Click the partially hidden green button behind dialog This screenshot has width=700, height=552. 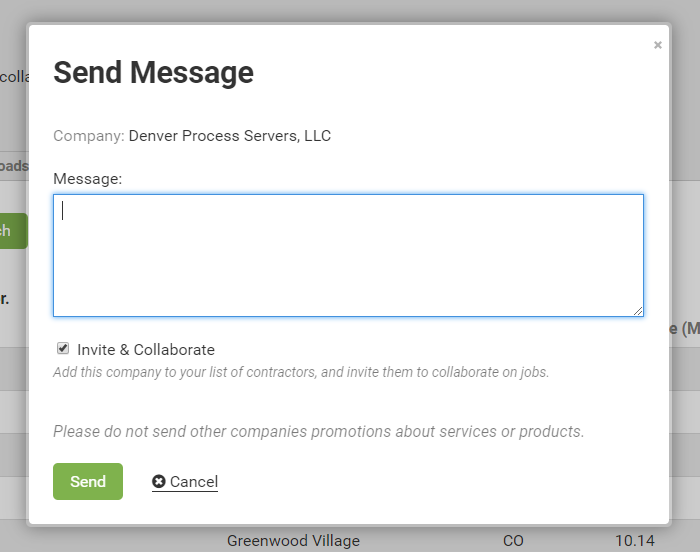[12, 231]
